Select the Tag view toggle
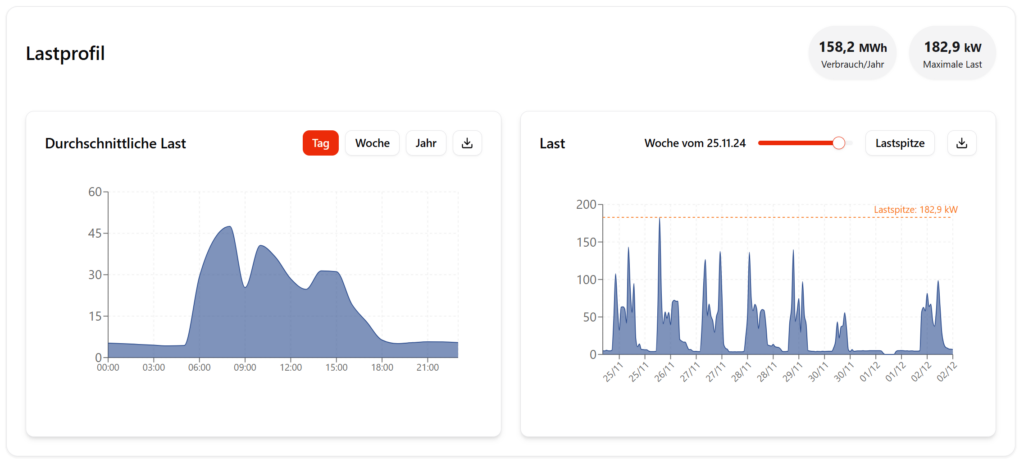This screenshot has height=464, width=1024. [x=320, y=143]
